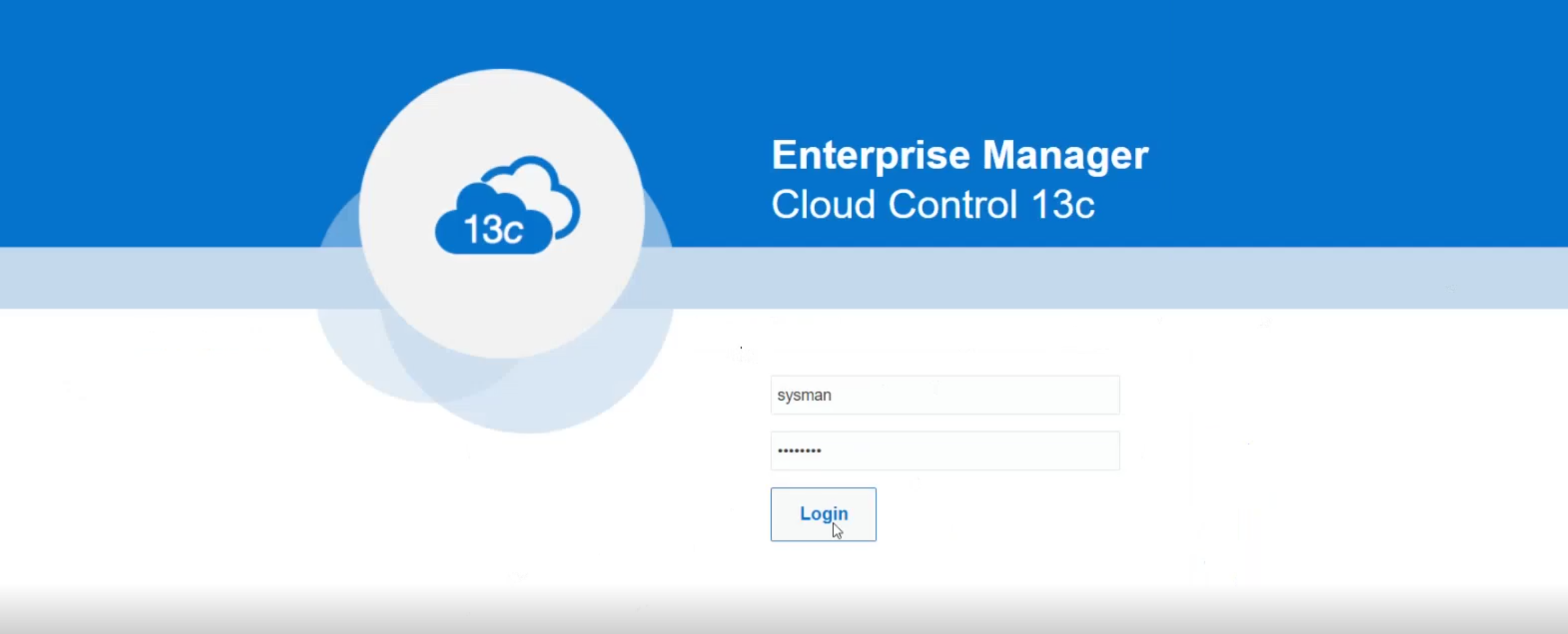
Task: Focus the masked password field
Action: coord(945,451)
